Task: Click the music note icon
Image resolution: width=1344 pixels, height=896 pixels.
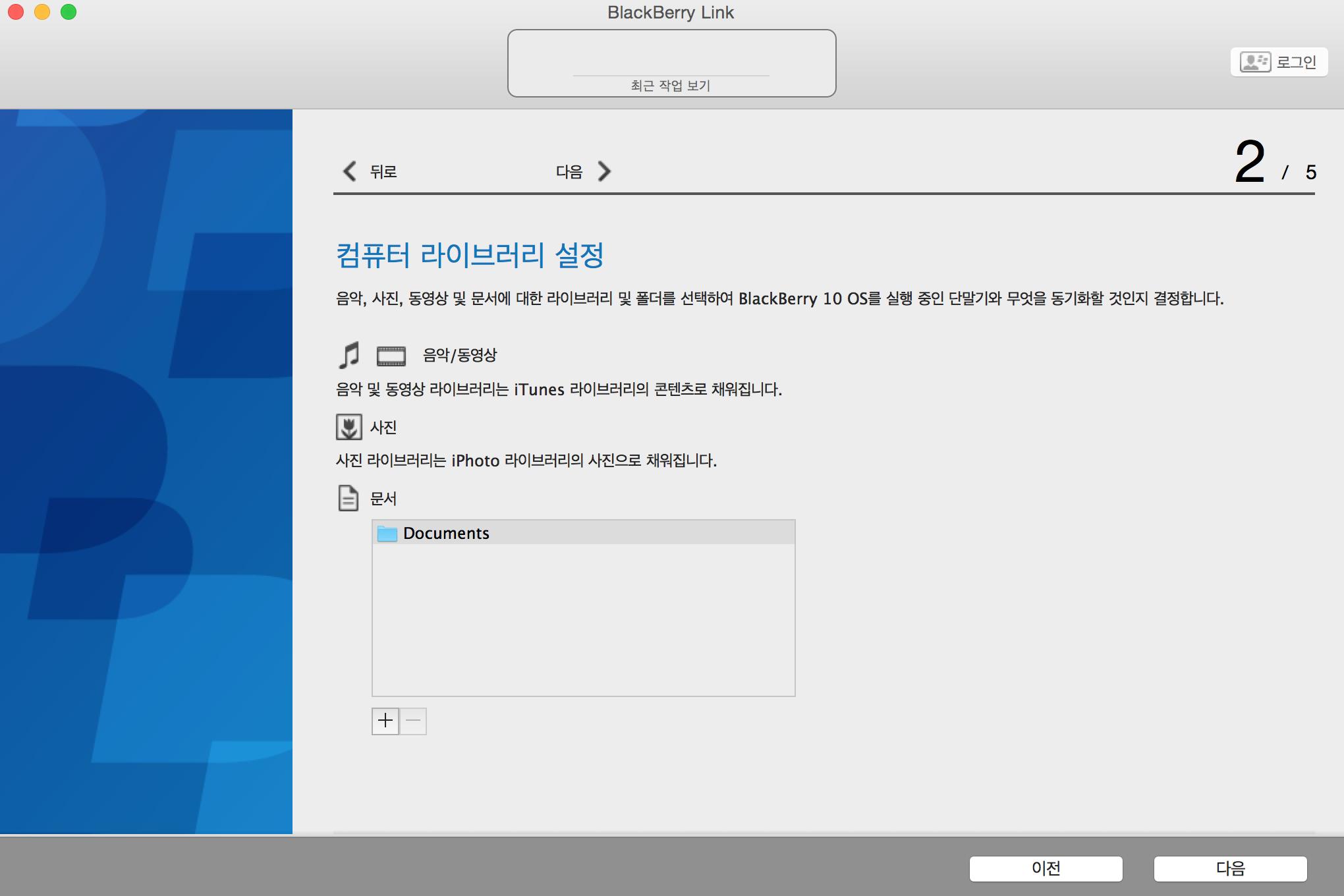Action: [x=349, y=355]
